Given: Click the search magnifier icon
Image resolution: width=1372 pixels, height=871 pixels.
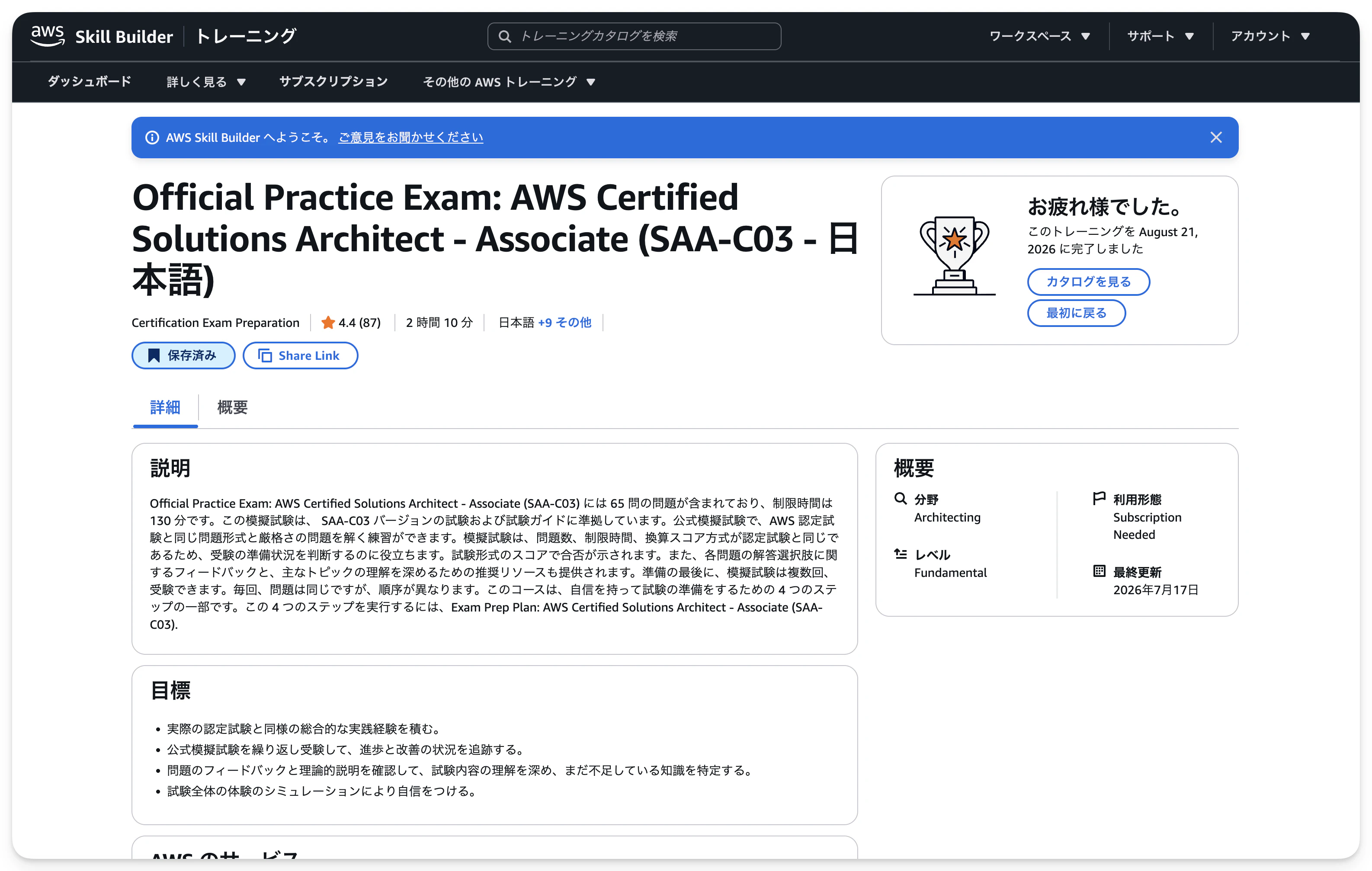Looking at the screenshot, I should coord(504,36).
